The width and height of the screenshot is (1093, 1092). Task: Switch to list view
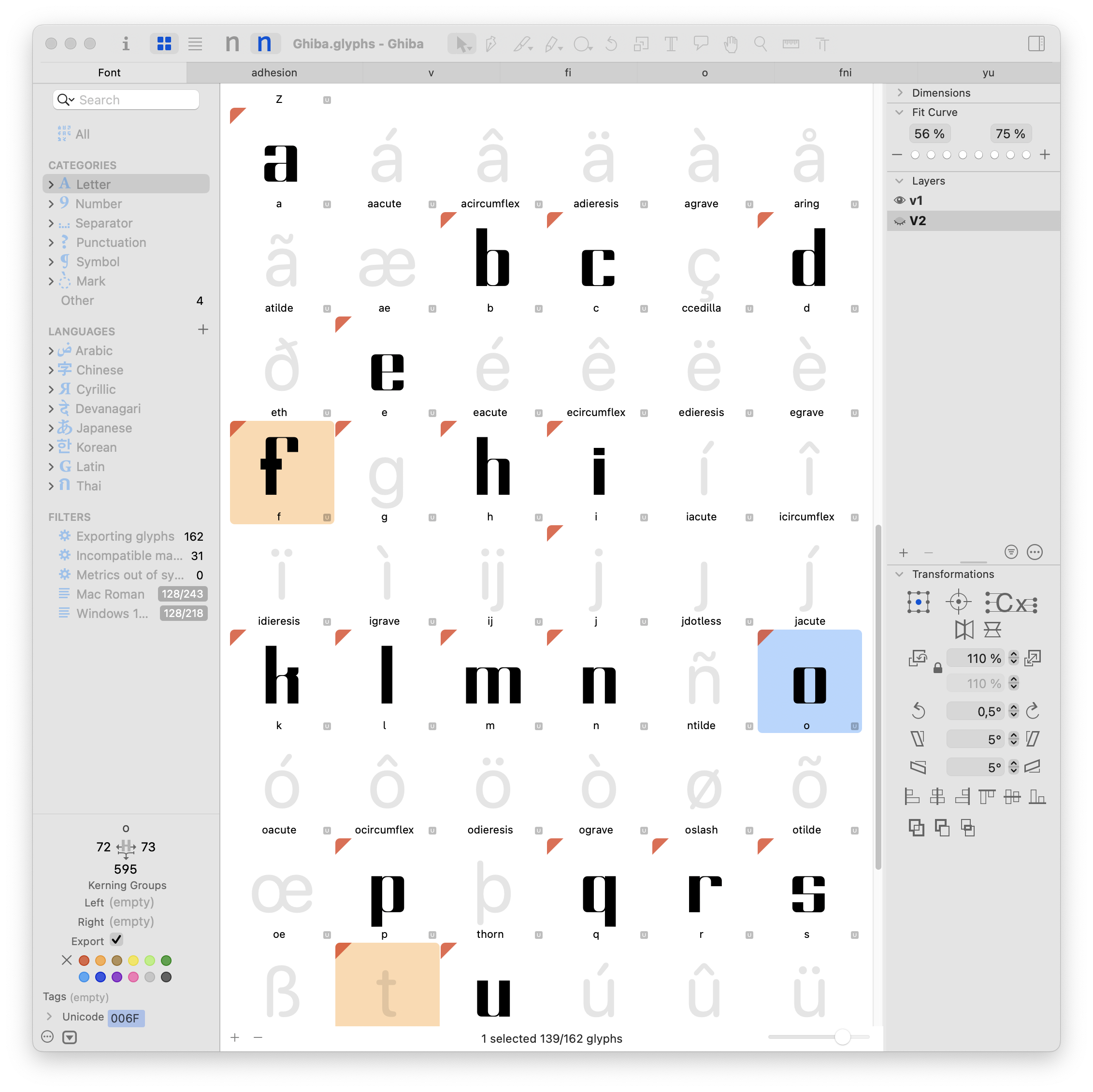tap(195, 43)
